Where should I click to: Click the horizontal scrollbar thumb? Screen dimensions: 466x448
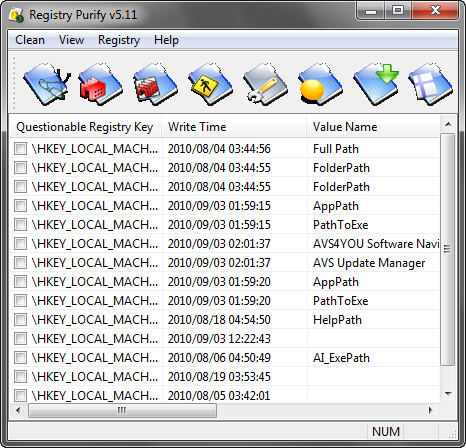point(122,410)
